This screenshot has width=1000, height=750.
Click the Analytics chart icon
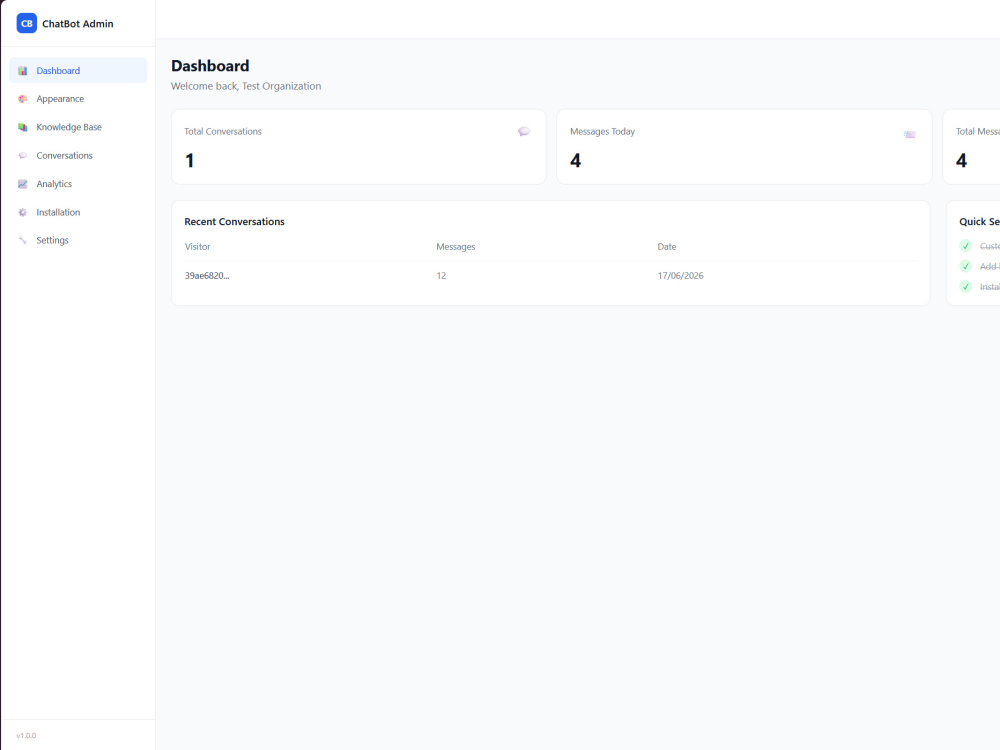coord(22,184)
